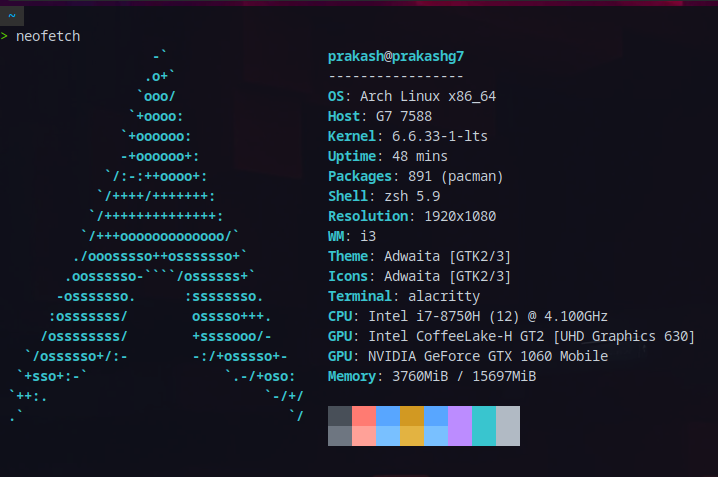Click the tilde directory indicator at top
This screenshot has height=477, width=718.
coord(12,16)
